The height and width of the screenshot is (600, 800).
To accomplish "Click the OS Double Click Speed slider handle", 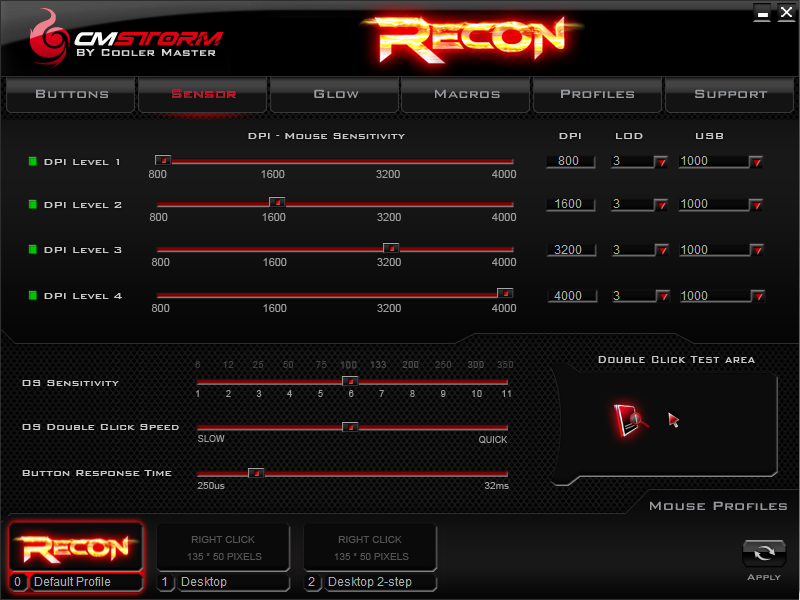I will pyautogui.click(x=350, y=427).
